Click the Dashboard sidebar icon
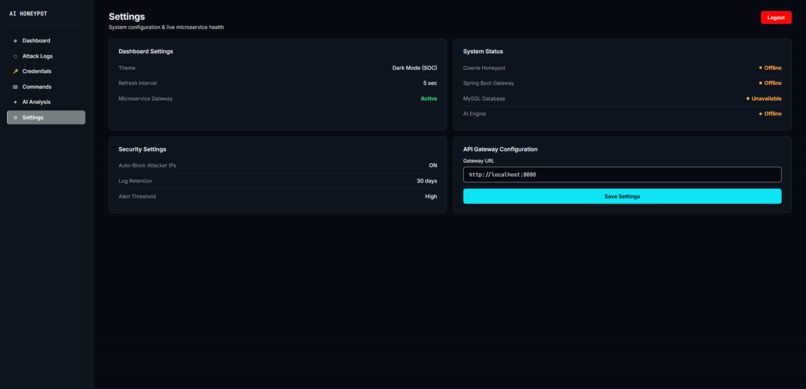 pos(15,41)
